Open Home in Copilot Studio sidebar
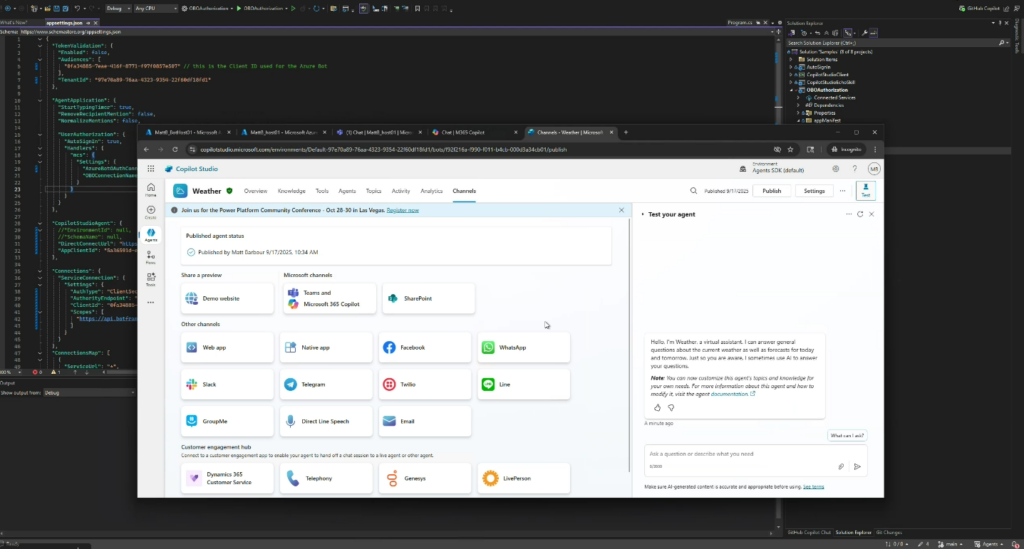Screen dimensions: 1024x549 click(x=151, y=189)
